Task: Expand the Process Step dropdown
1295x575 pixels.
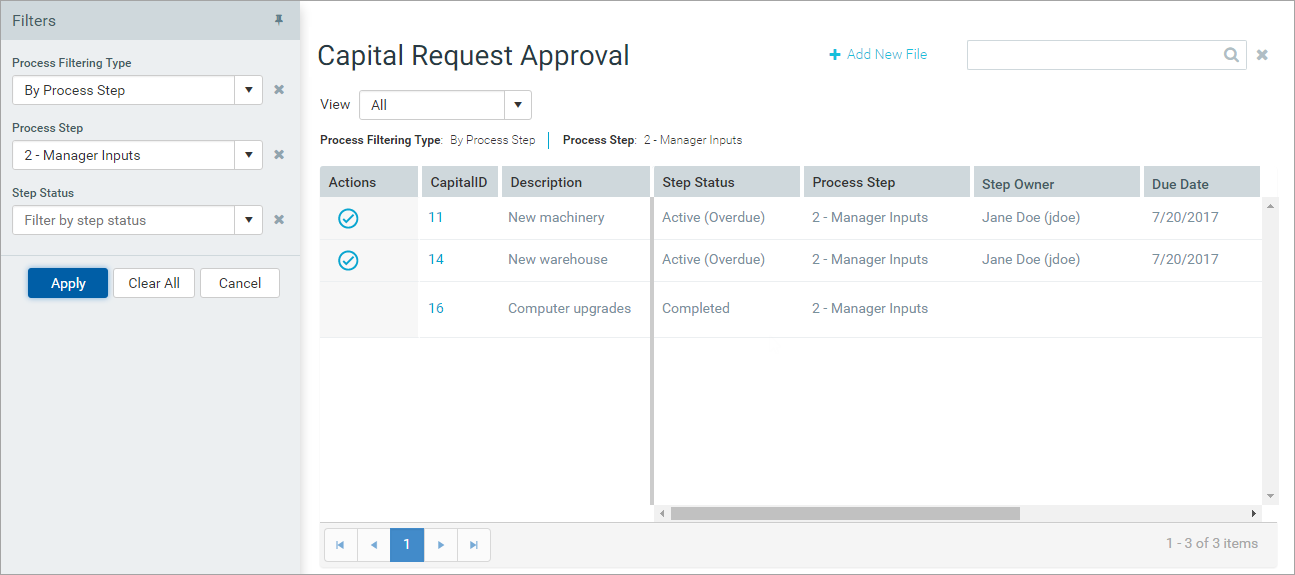Action: tap(249, 155)
